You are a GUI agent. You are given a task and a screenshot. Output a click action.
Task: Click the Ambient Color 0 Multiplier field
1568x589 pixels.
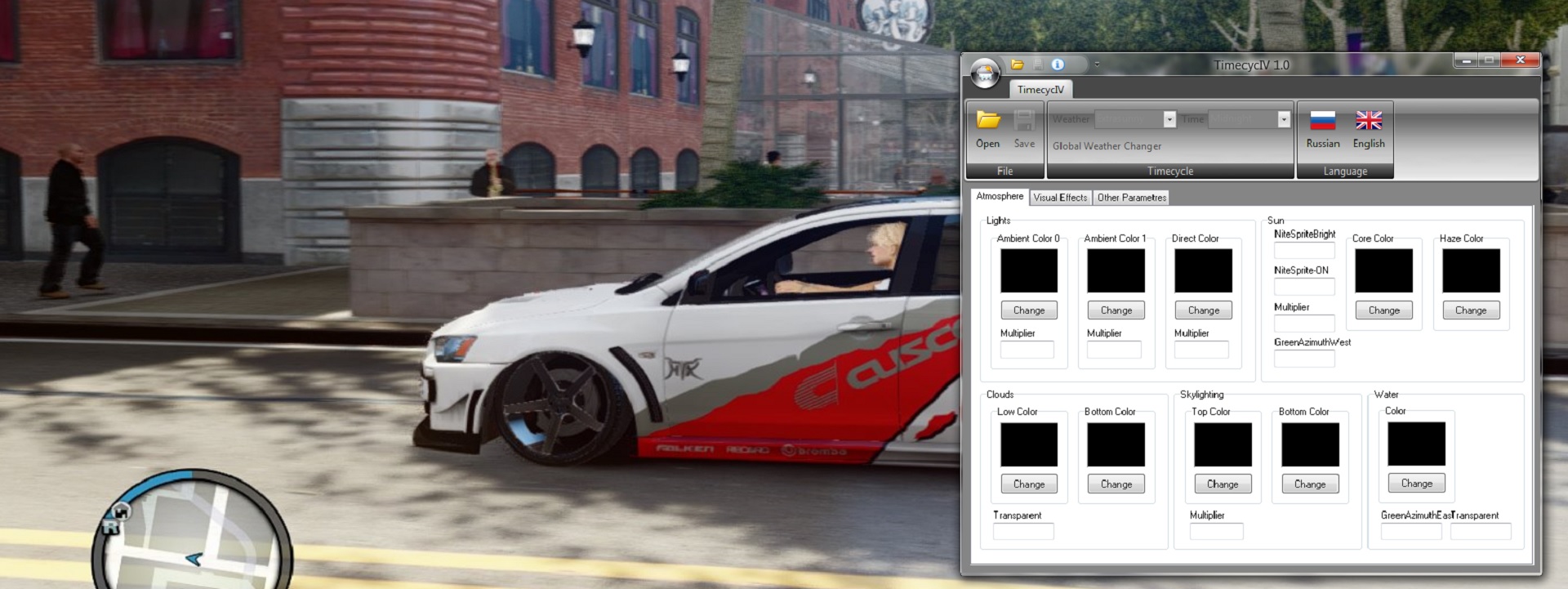point(1027,350)
